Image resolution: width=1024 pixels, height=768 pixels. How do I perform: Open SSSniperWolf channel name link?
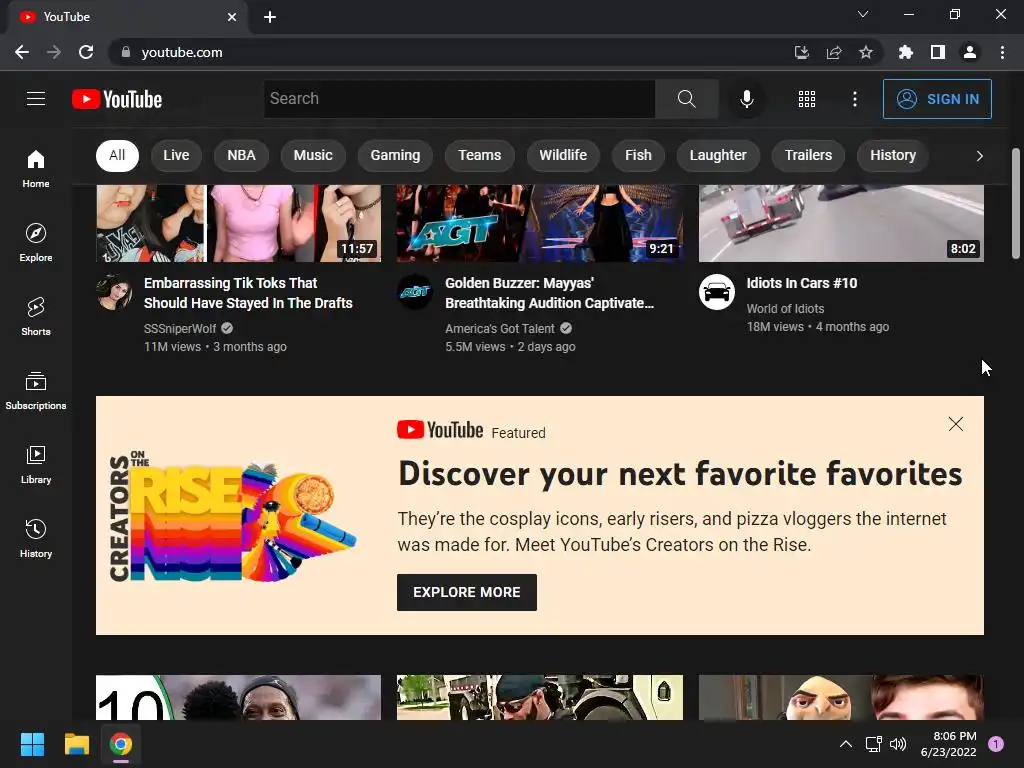[x=180, y=328]
